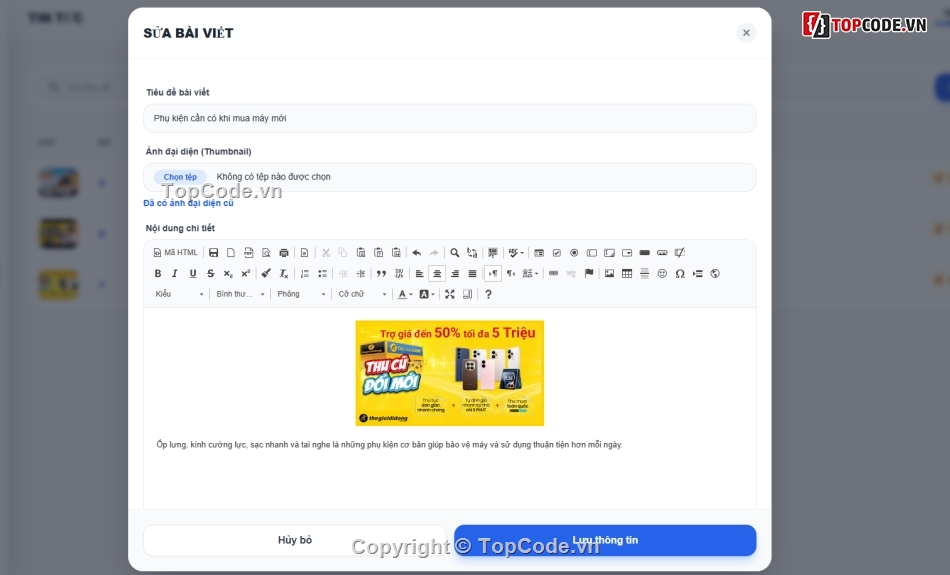
Task: Insert a textarea form element
Action: (x=610, y=253)
